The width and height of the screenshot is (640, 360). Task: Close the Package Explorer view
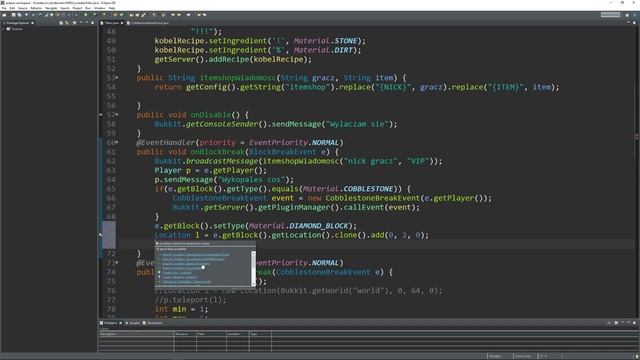coord(33,23)
